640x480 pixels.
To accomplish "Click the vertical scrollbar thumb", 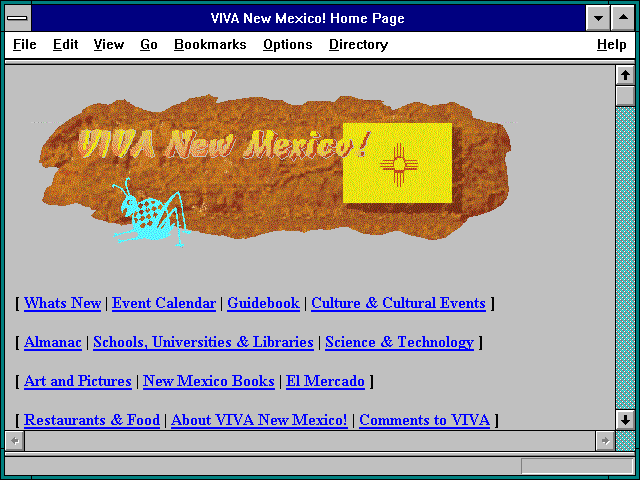I will pos(625,96).
